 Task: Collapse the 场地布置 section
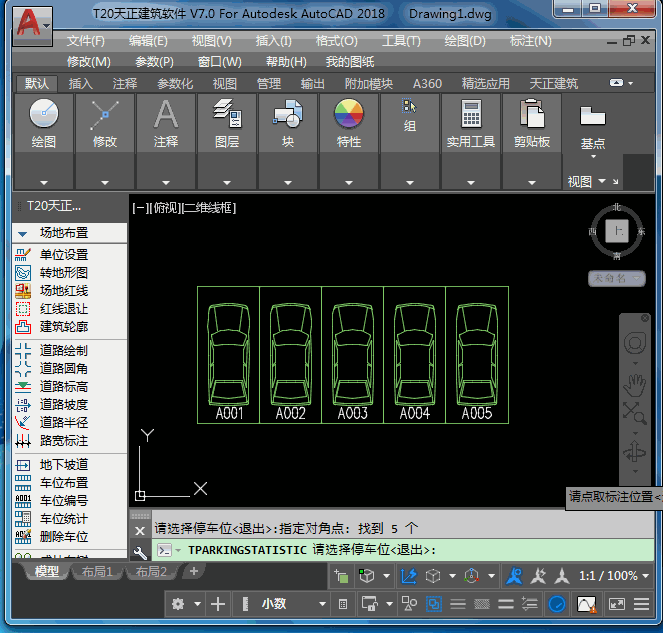23,233
